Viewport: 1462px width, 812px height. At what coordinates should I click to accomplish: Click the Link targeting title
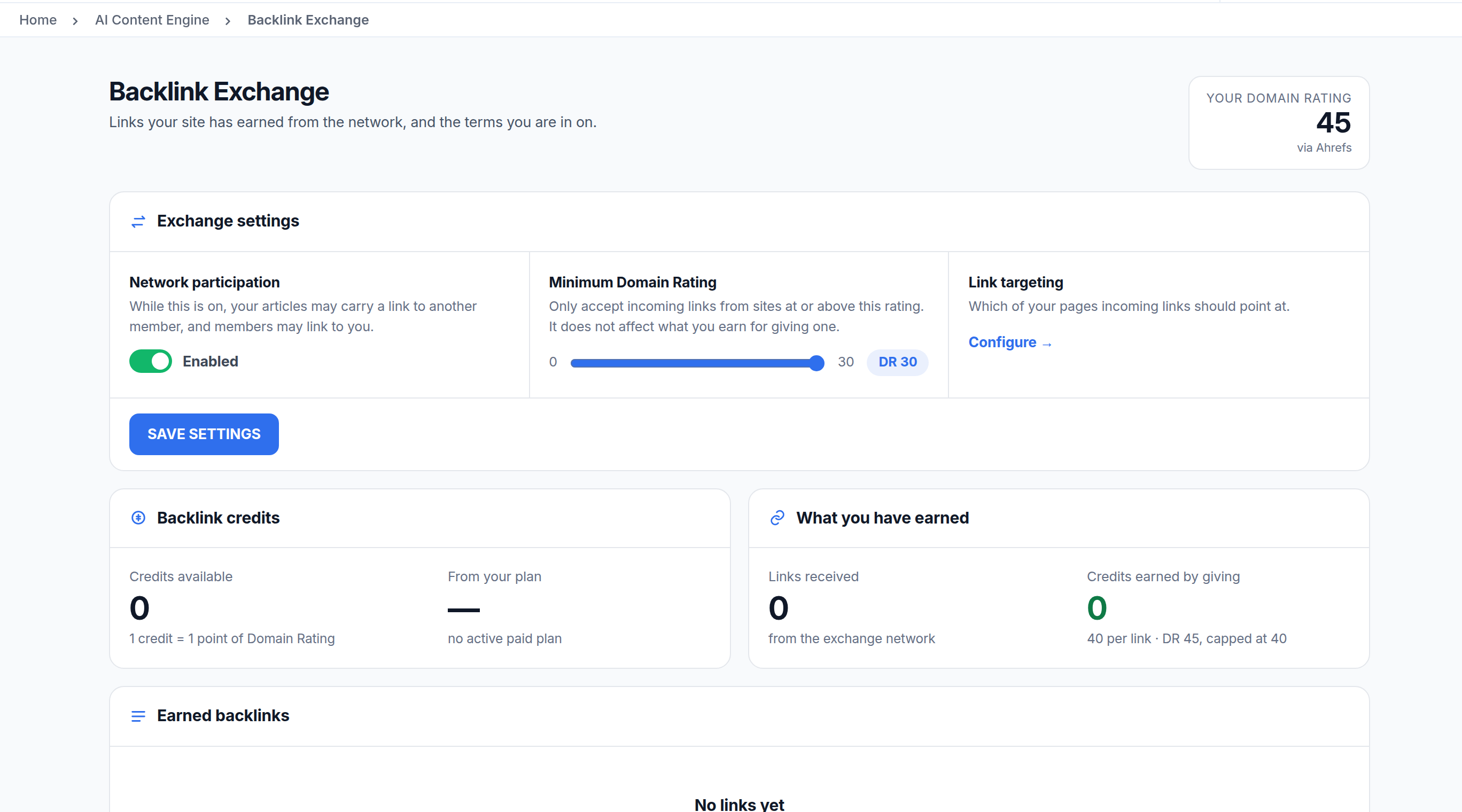click(x=1015, y=282)
